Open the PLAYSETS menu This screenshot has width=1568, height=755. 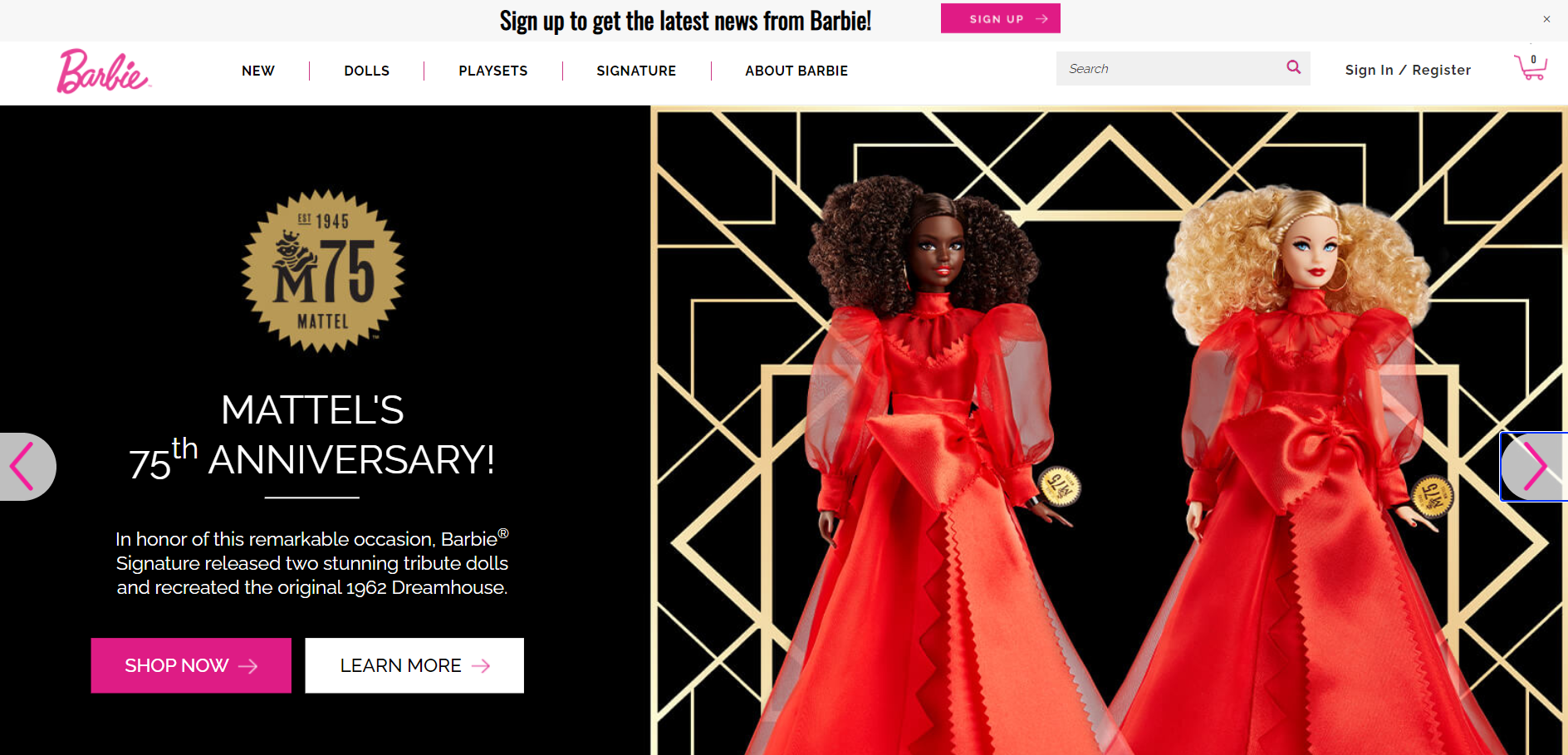pos(493,71)
